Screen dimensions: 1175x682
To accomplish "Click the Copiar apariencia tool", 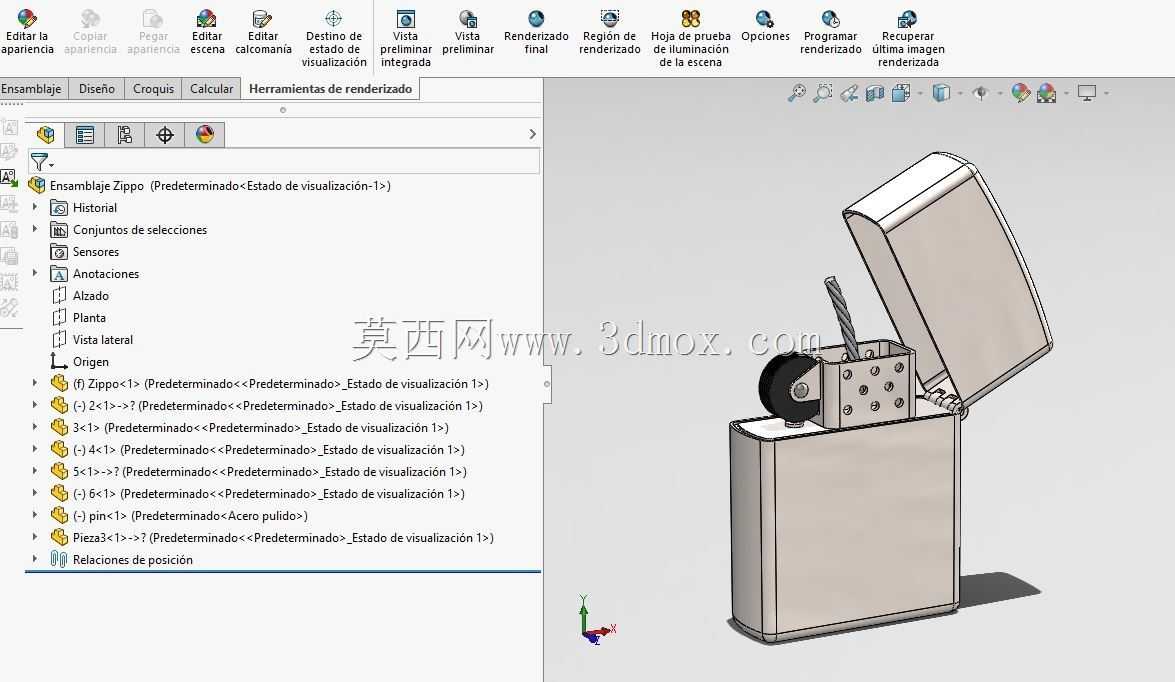I will 90,32.
